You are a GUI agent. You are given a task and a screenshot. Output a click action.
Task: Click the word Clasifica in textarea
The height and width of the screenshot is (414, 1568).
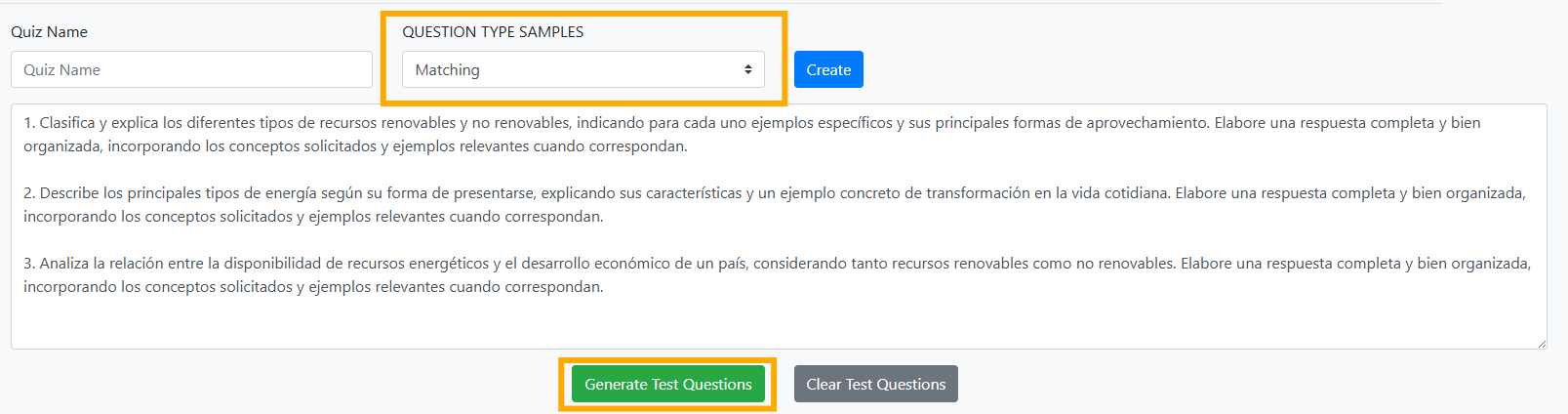[x=67, y=123]
